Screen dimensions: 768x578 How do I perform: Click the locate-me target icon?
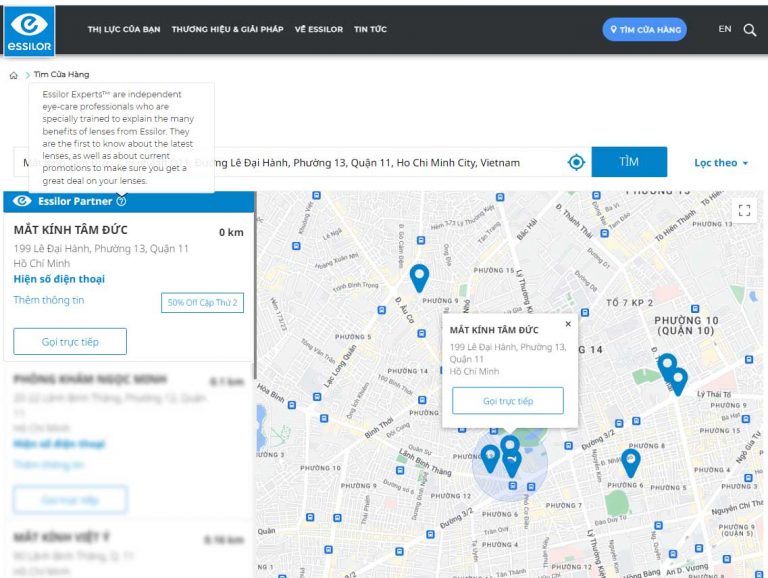pyautogui.click(x=576, y=162)
